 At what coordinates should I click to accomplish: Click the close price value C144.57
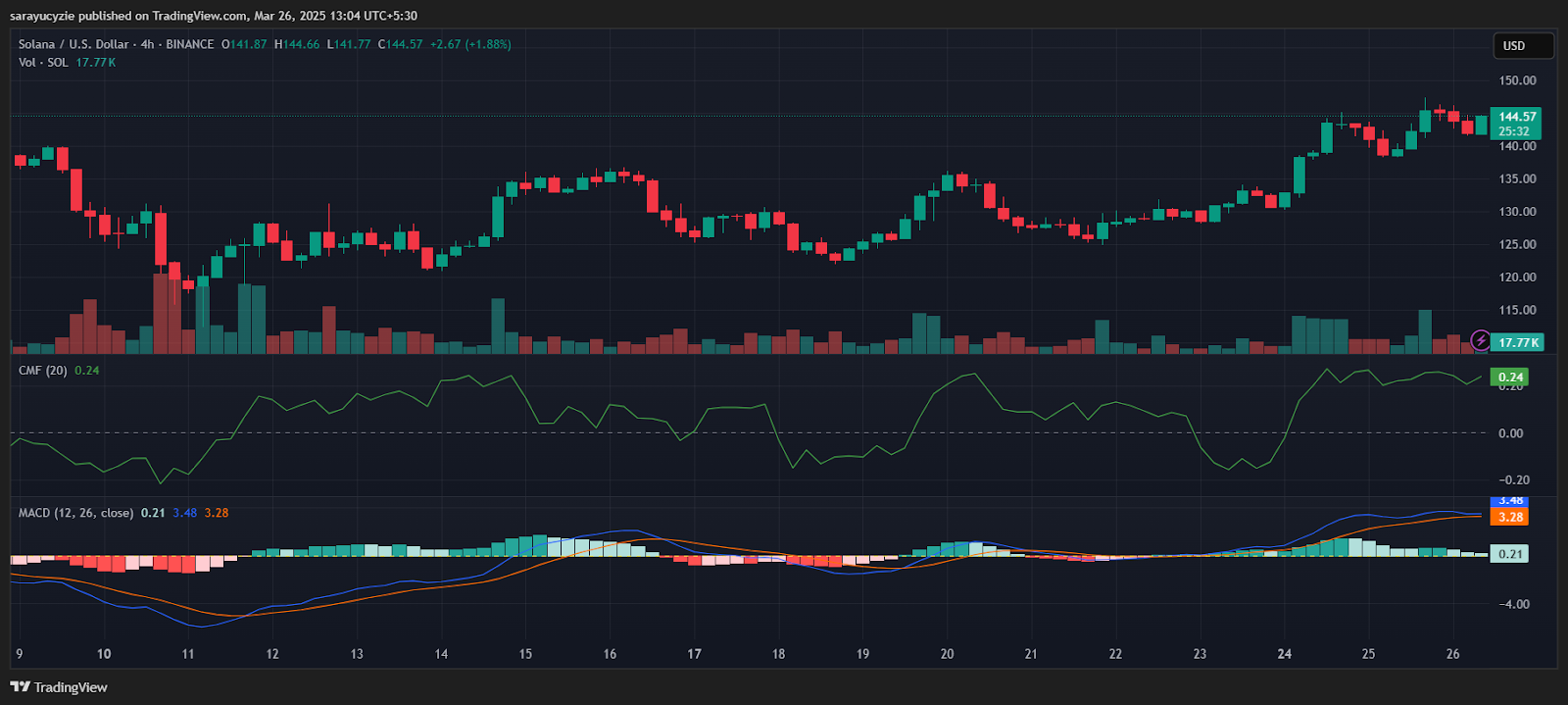pyautogui.click(x=400, y=44)
